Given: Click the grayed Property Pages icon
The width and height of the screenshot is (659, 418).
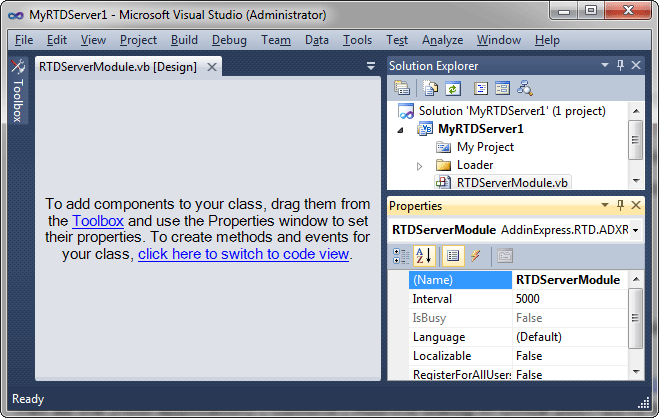Looking at the screenshot, I should (x=505, y=256).
